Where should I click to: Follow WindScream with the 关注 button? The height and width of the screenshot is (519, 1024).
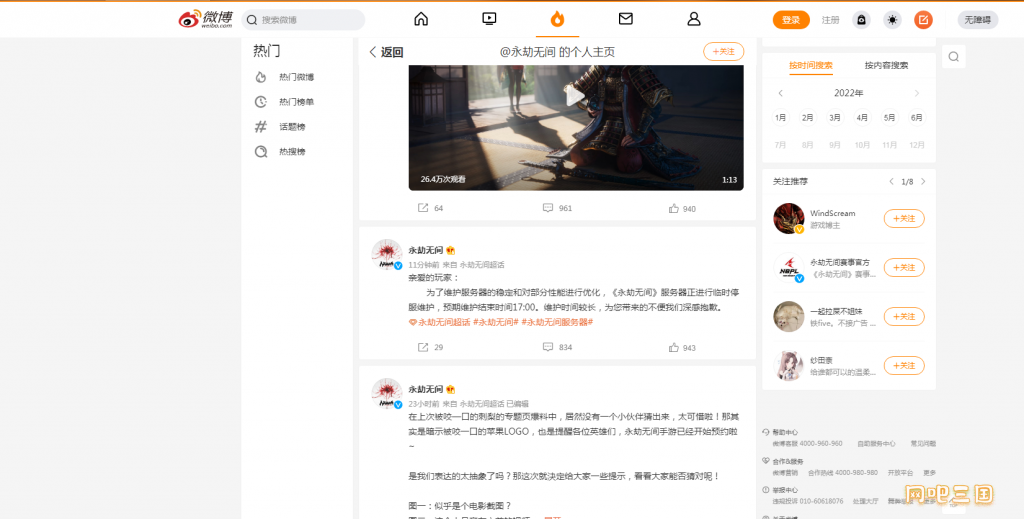click(x=903, y=218)
